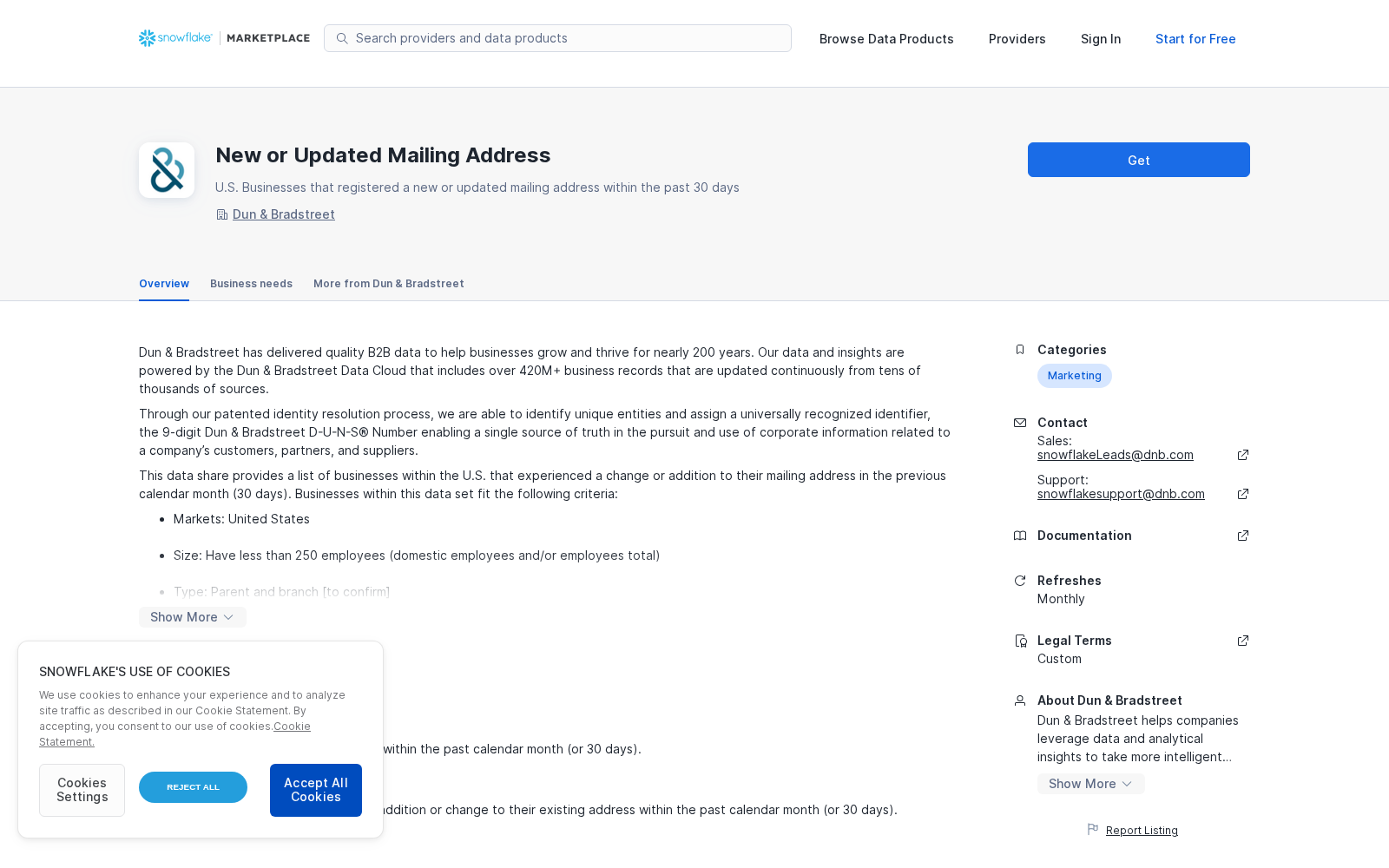This screenshot has height=868, width=1389.
Task: Click REJECT ALL cookies button
Action: tap(193, 787)
